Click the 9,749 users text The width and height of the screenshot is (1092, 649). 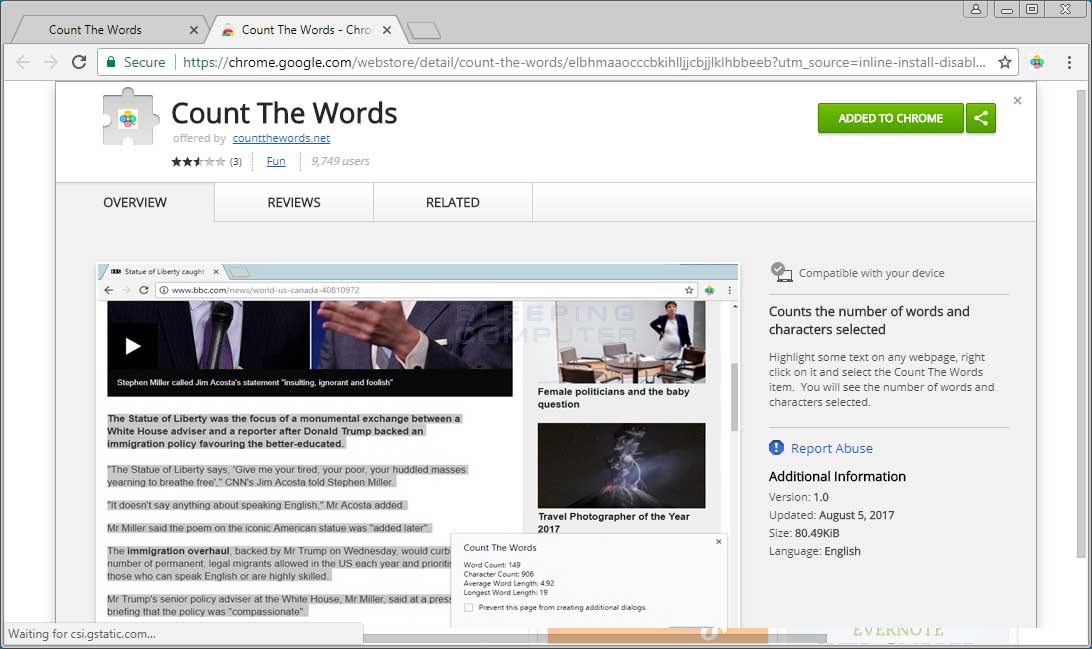(340, 162)
